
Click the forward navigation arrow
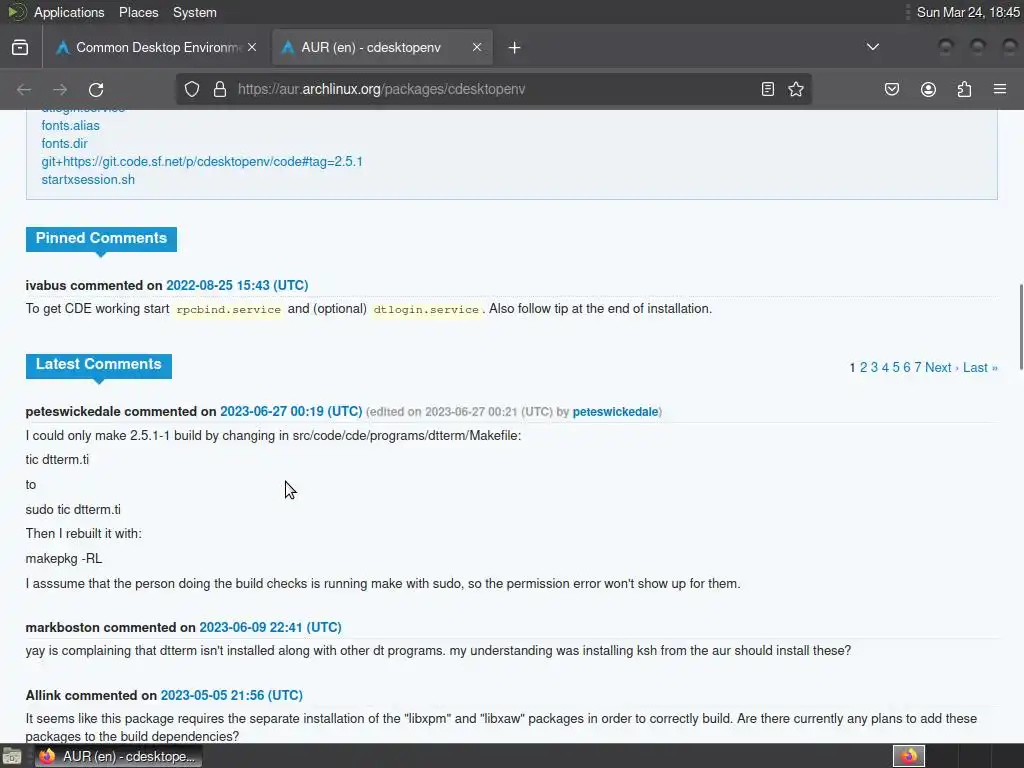[x=60, y=89]
